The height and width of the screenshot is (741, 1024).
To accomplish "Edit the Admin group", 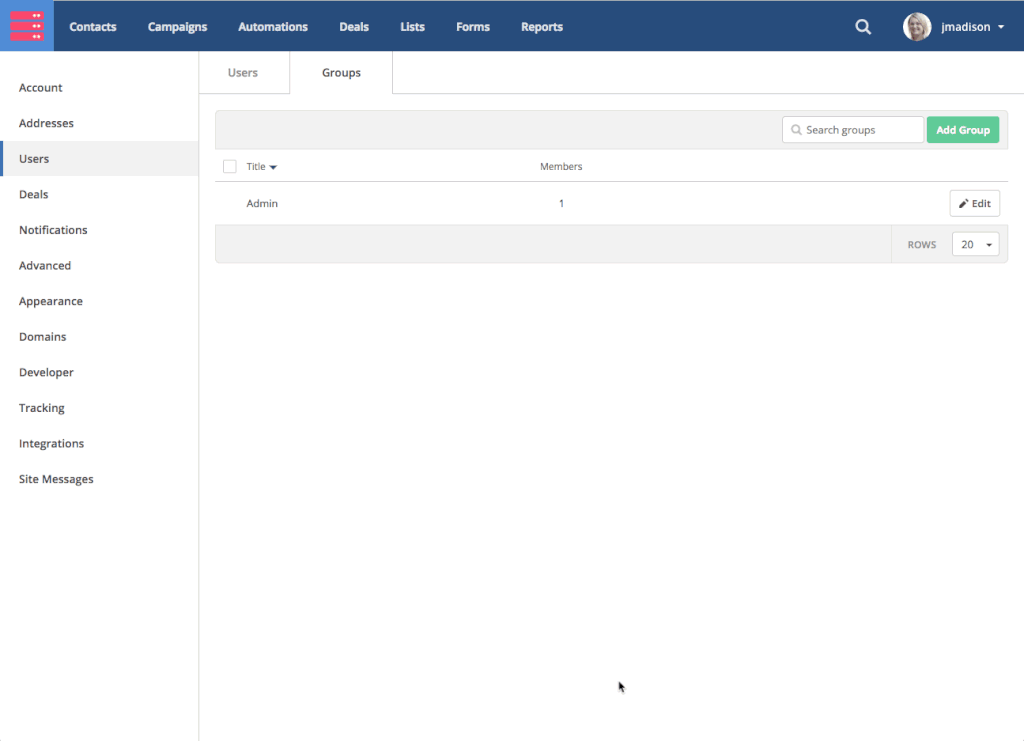I will click(974, 203).
